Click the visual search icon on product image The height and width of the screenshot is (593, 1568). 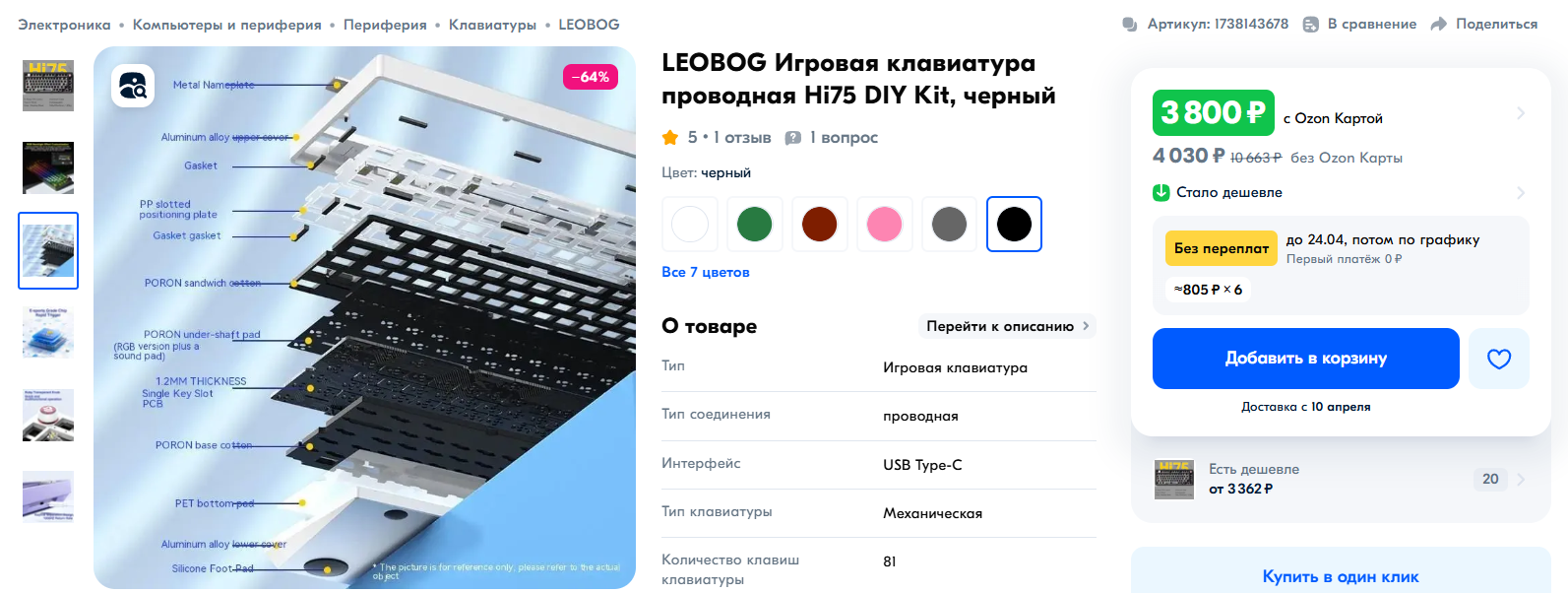coord(133,86)
